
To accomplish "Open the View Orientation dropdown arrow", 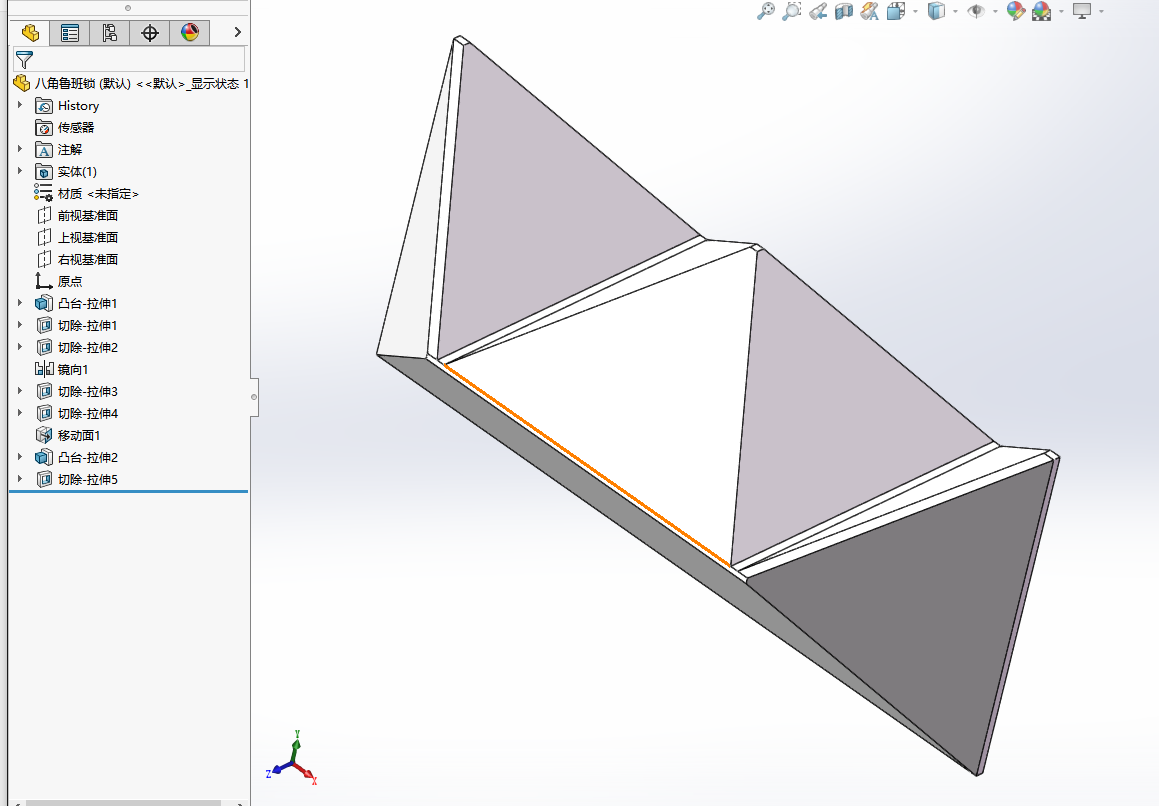I will [x=915, y=11].
